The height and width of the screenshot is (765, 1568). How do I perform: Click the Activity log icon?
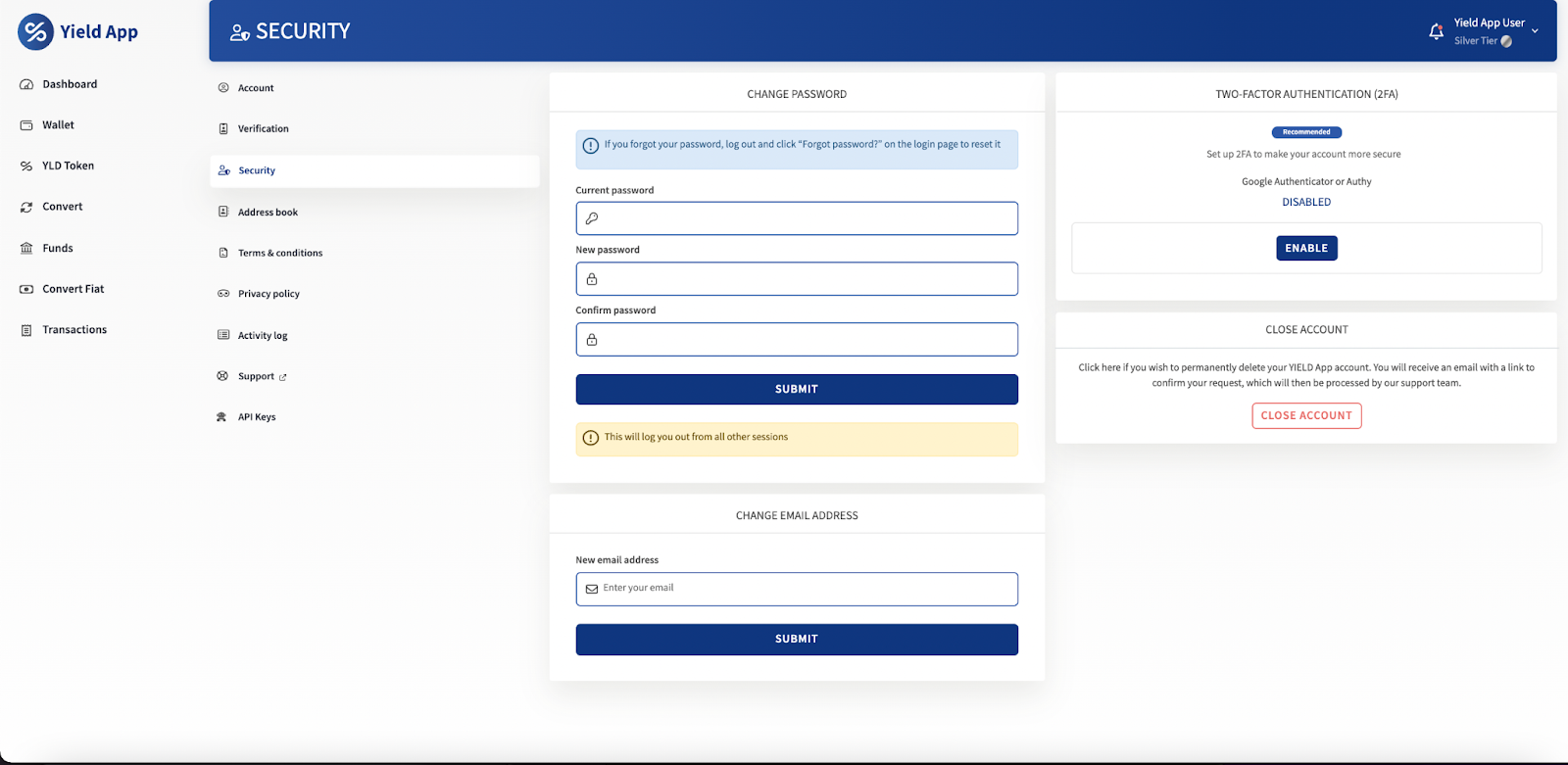223,335
